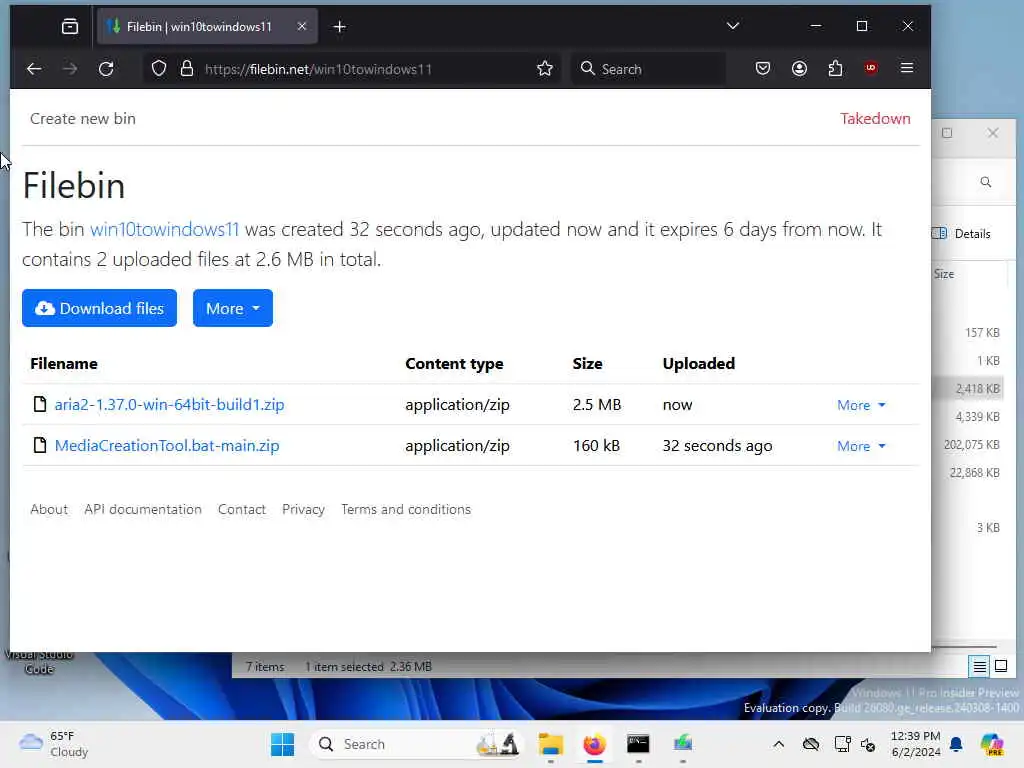Click the file icon beside aria2 zip
Viewport: 1024px width, 768px height.
pos(40,404)
